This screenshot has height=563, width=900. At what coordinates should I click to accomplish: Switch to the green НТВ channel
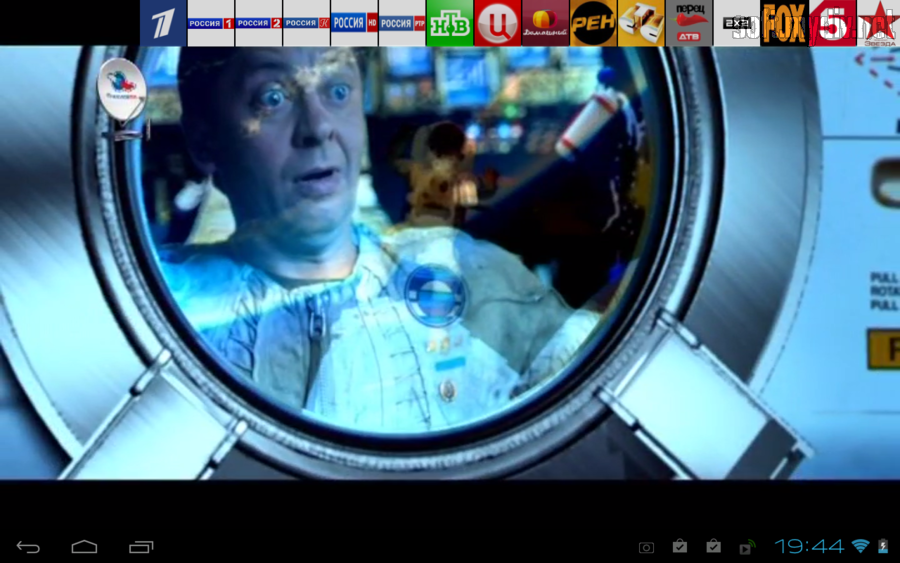point(450,23)
